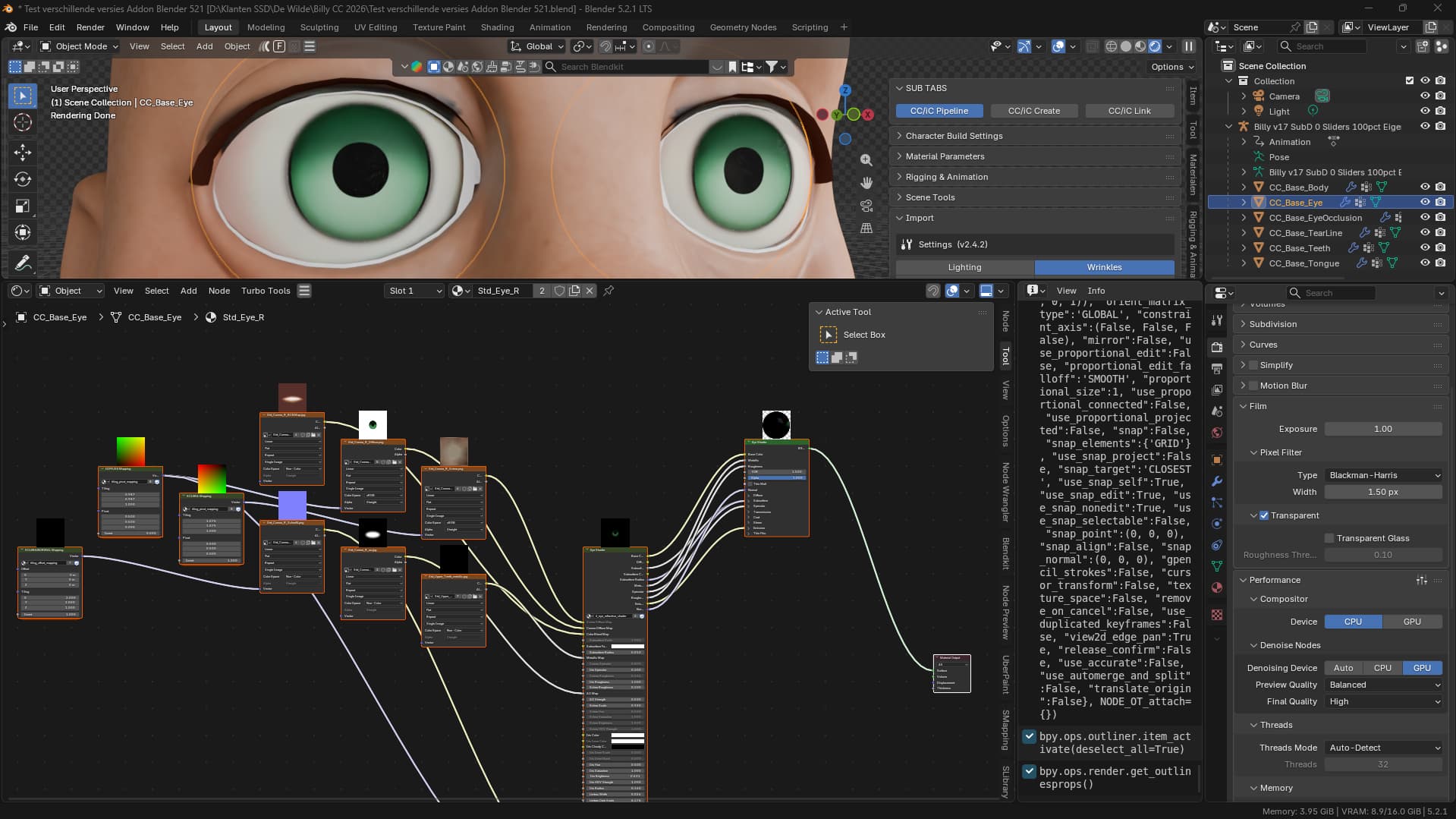
Task: Hide CC_Base_Body with its eye icon
Action: [x=1425, y=187]
